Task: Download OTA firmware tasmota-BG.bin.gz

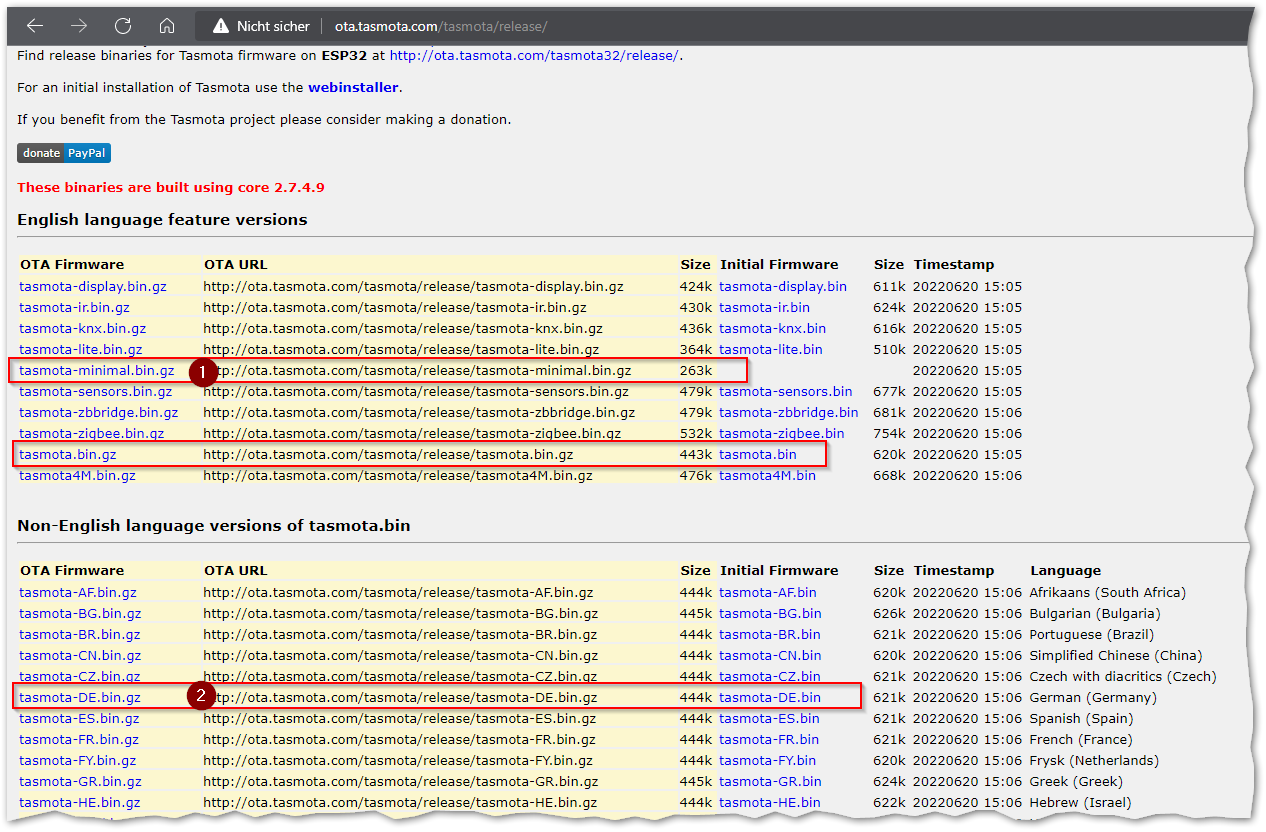Action: 80,614
